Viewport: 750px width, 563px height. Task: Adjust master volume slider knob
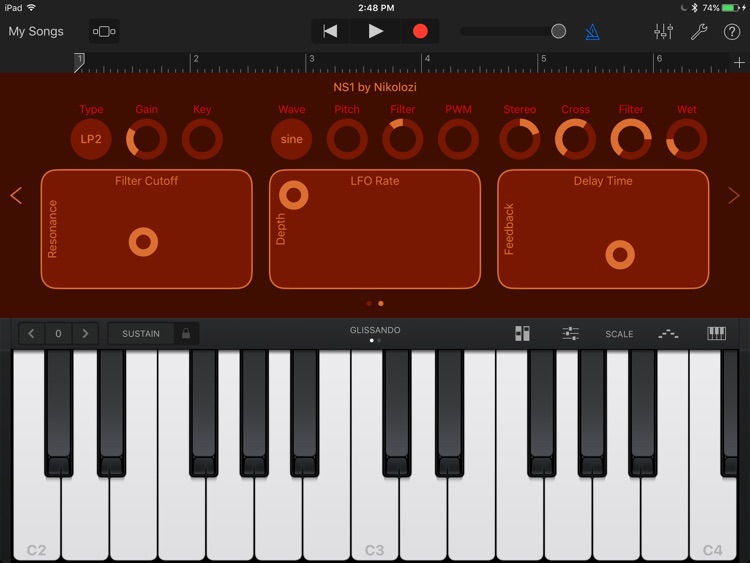(x=558, y=32)
